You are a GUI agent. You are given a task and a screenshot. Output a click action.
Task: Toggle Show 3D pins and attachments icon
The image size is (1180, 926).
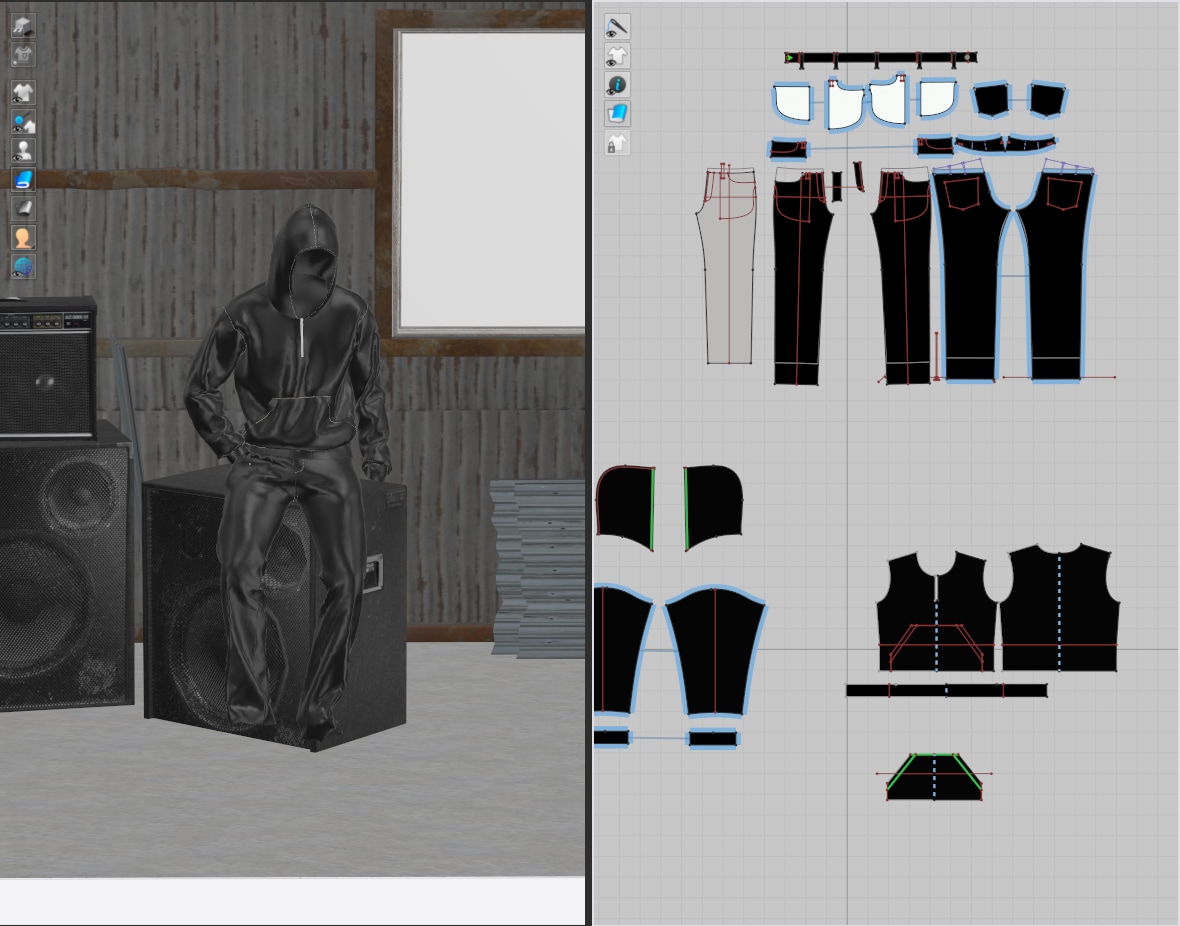point(23,121)
